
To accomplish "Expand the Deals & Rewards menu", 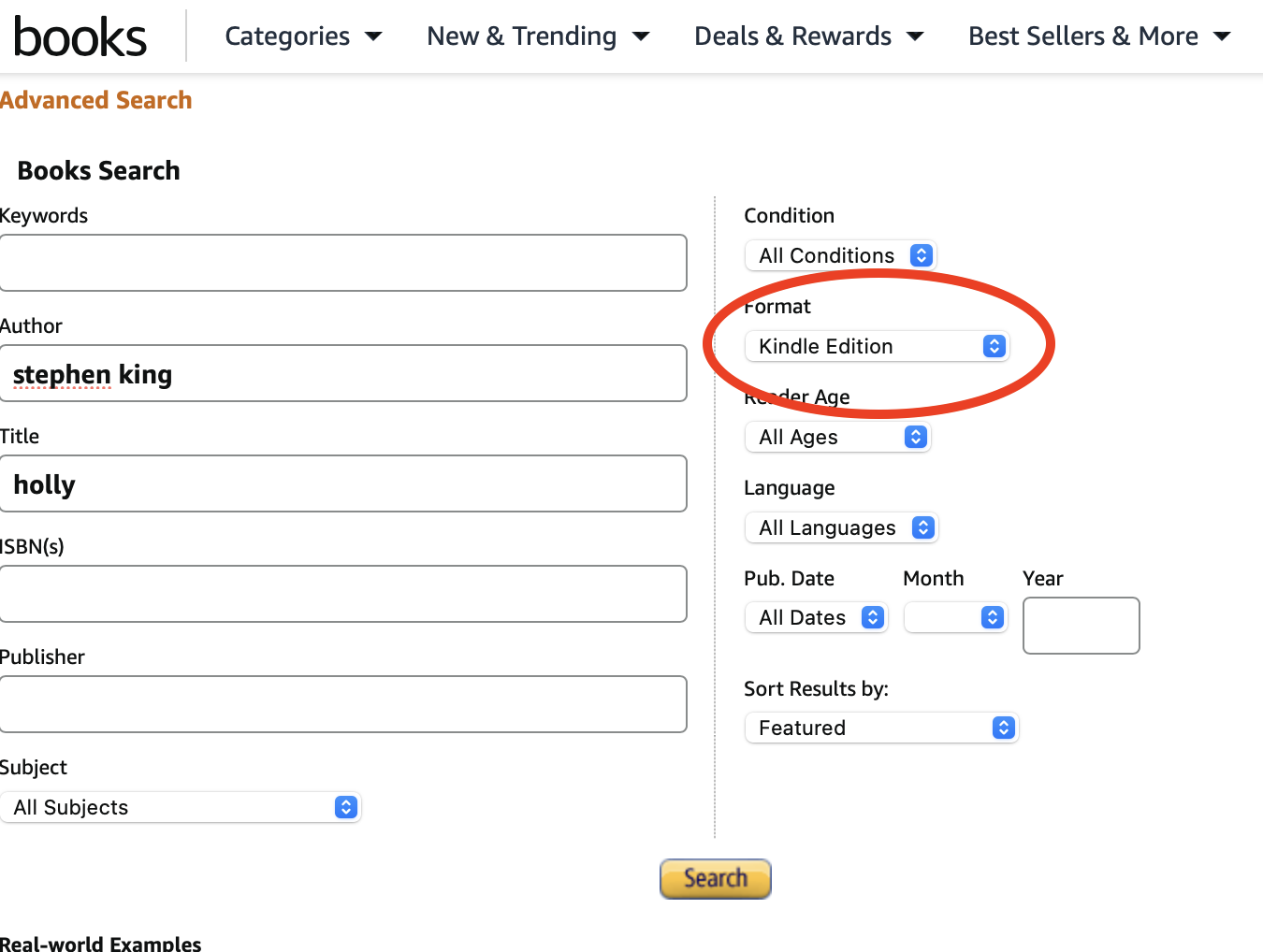I will [808, 36].
